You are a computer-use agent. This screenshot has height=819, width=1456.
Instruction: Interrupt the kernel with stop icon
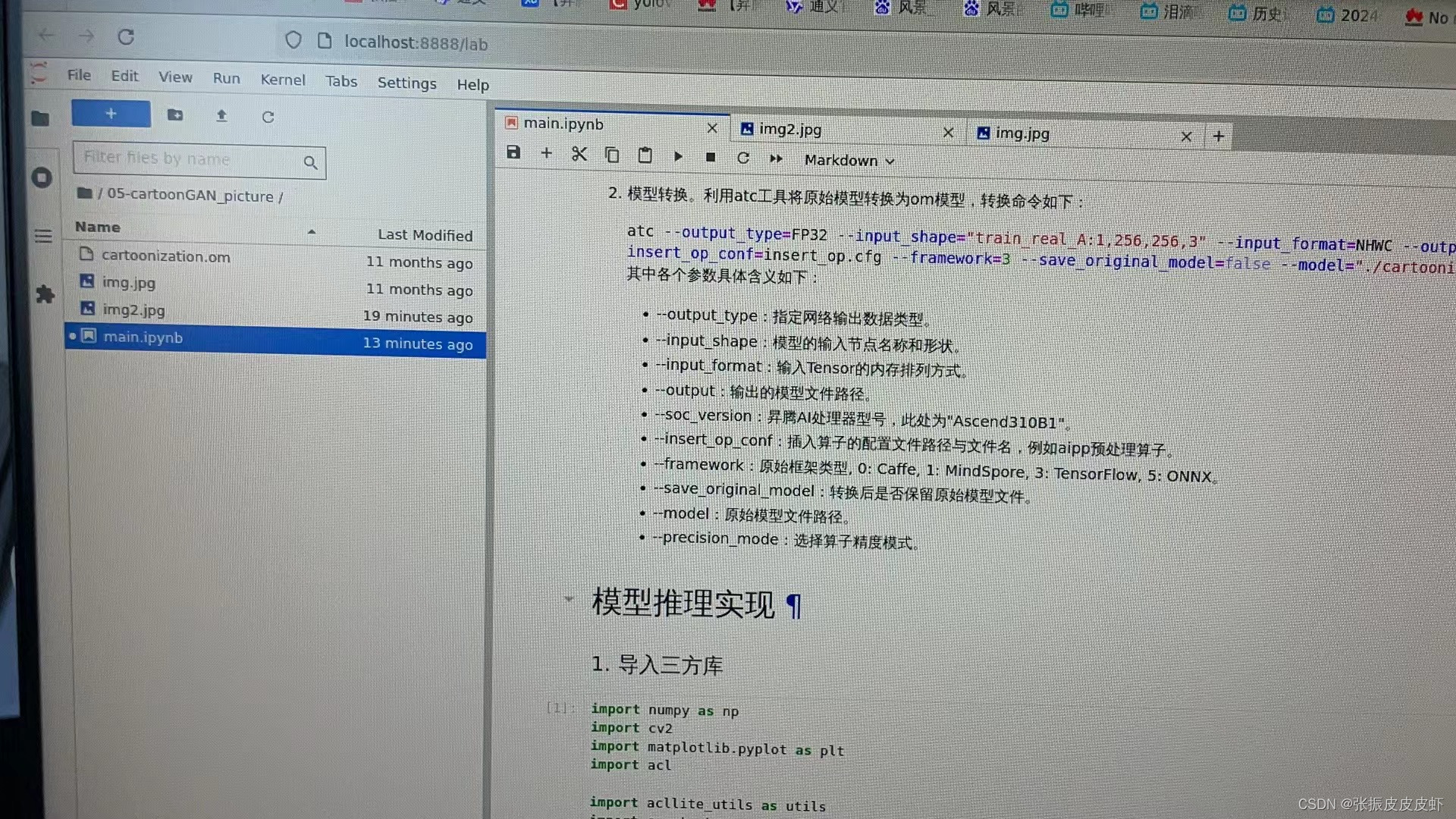[x=711, y=157]
